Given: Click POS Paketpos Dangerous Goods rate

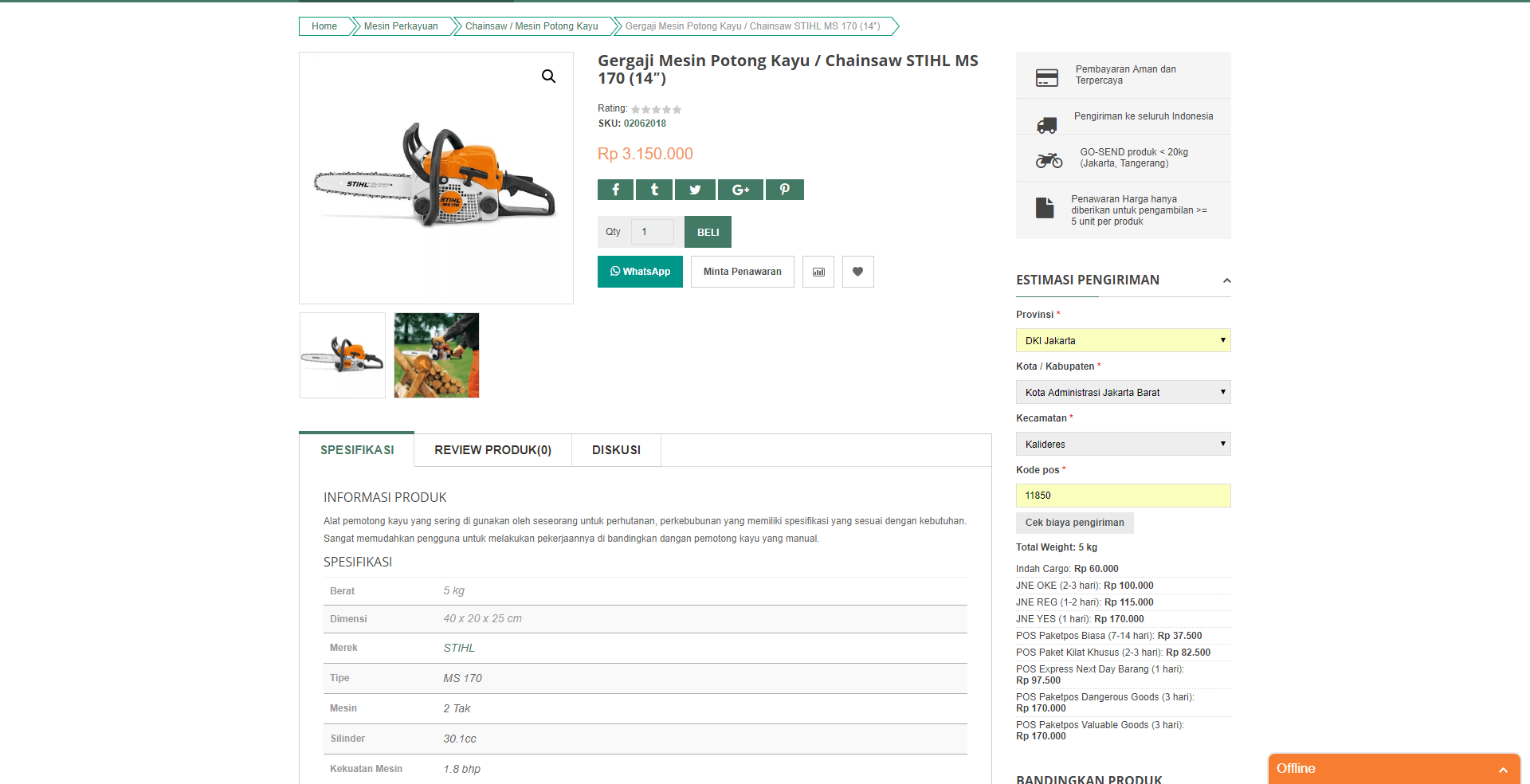Looking at the screenshot, I should 1105,703.
